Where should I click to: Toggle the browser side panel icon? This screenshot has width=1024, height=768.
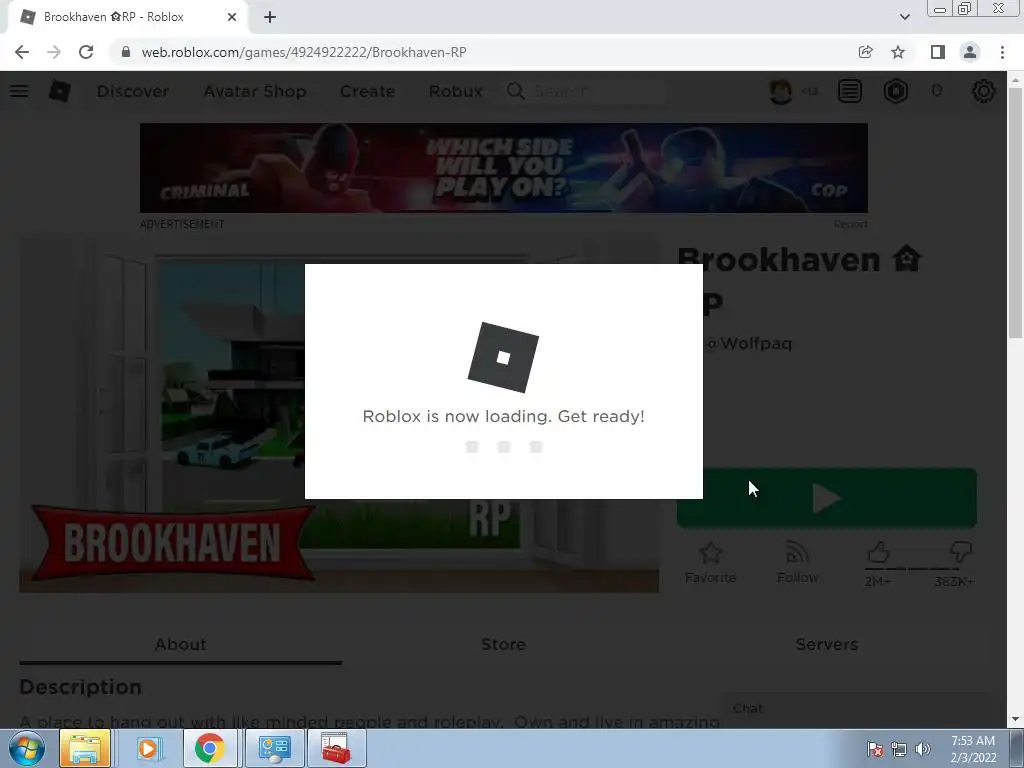coord(938,52)
